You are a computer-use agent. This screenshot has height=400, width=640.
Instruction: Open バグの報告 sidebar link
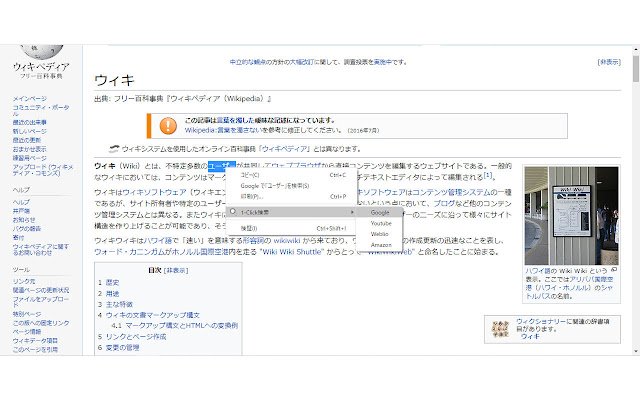coord(27,229)
